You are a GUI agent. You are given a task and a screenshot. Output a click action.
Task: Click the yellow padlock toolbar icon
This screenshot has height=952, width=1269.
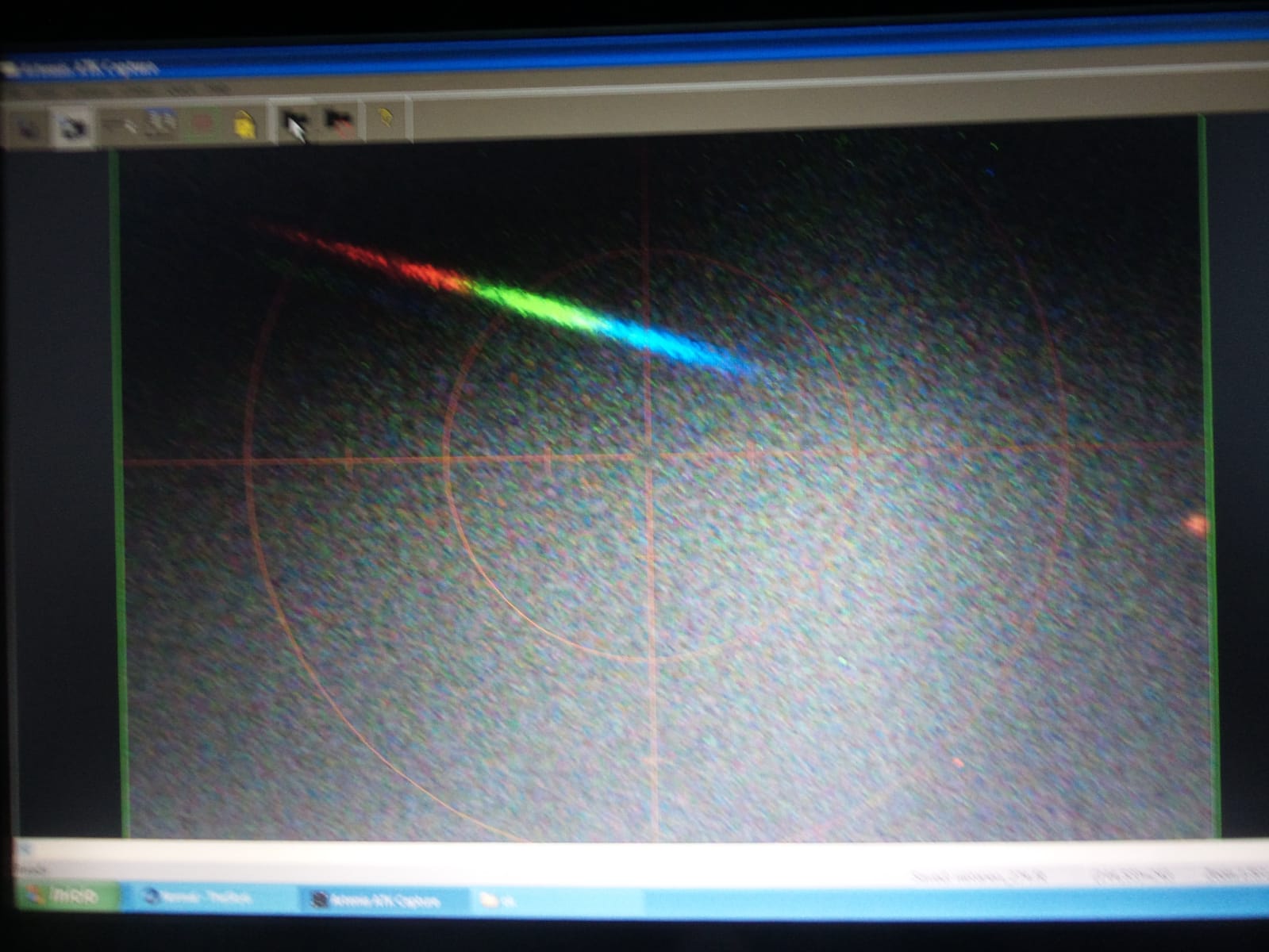pos(244,123)
